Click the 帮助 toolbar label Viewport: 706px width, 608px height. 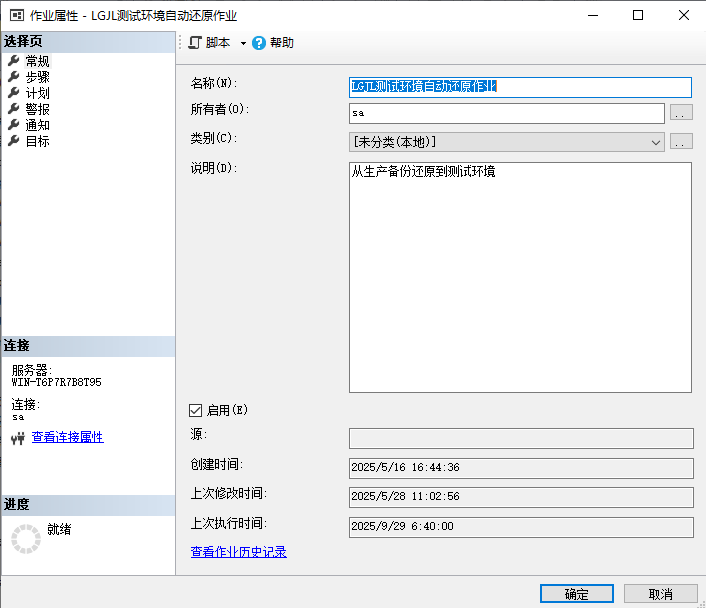(282, 43)
